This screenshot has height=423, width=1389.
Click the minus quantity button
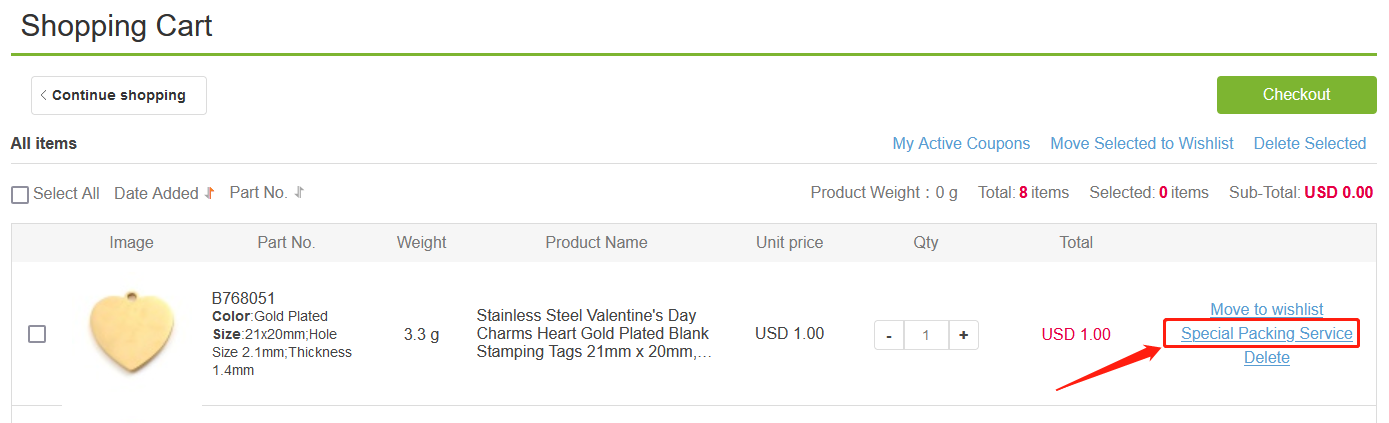click(889, 336)
